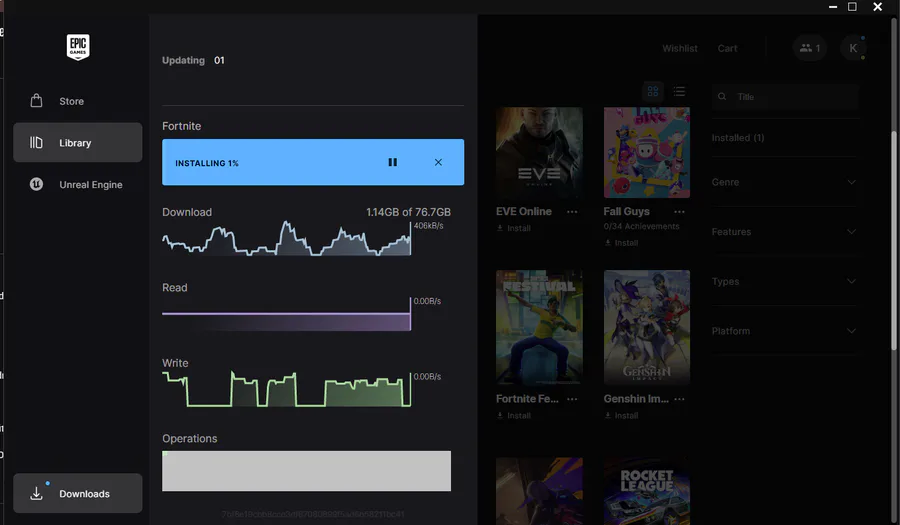The height and width of the screenshot is (525, 900).
Task: Expand the Genre filter
Action: [x=784, y=182]
